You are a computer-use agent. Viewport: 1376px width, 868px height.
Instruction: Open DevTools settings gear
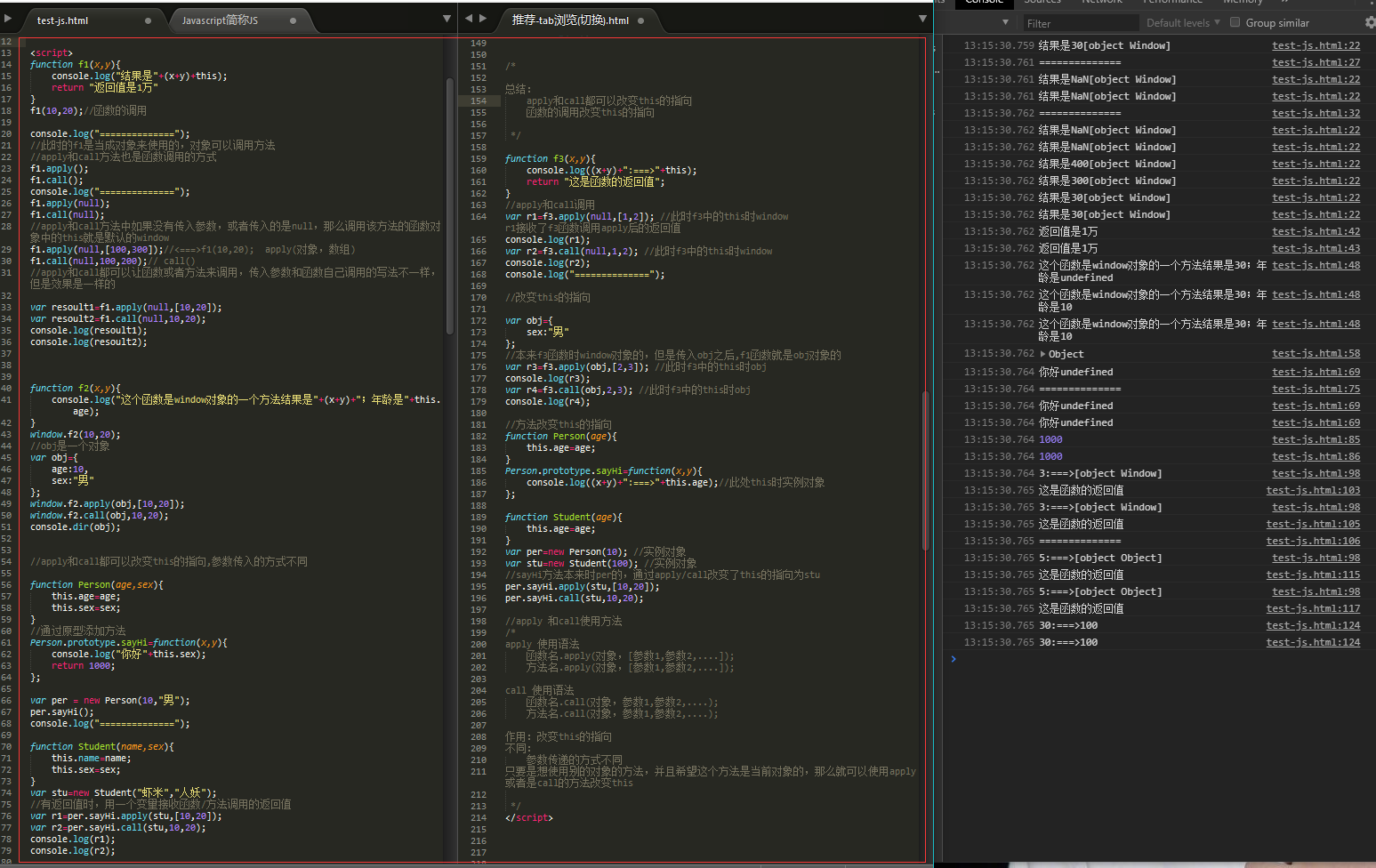click(1371, 22)
